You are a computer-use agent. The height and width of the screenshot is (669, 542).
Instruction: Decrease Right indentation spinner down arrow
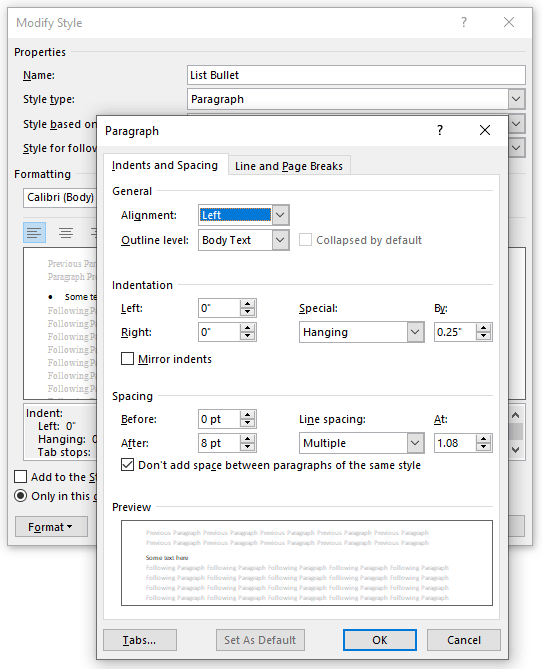pos(247,336)
